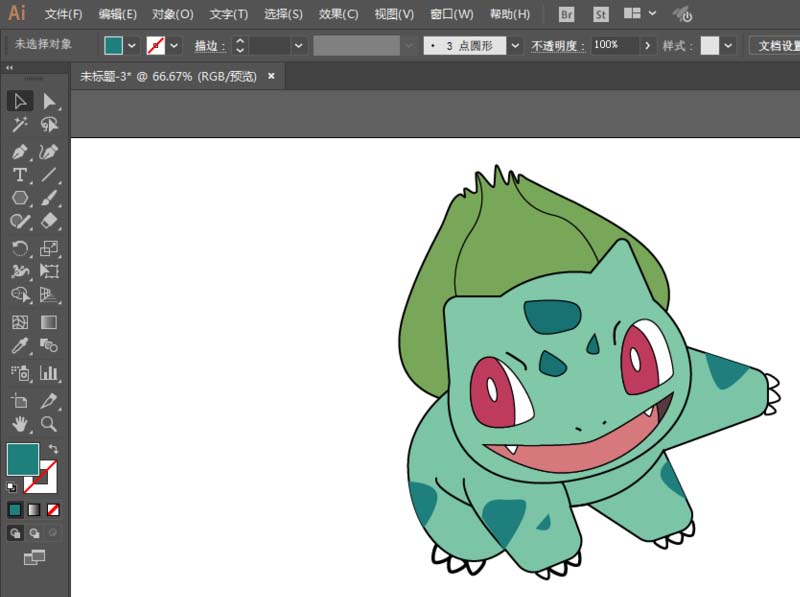Select the Hand tool
The height and width of the screenshot is (597, 800).
[x=20, y=424]
